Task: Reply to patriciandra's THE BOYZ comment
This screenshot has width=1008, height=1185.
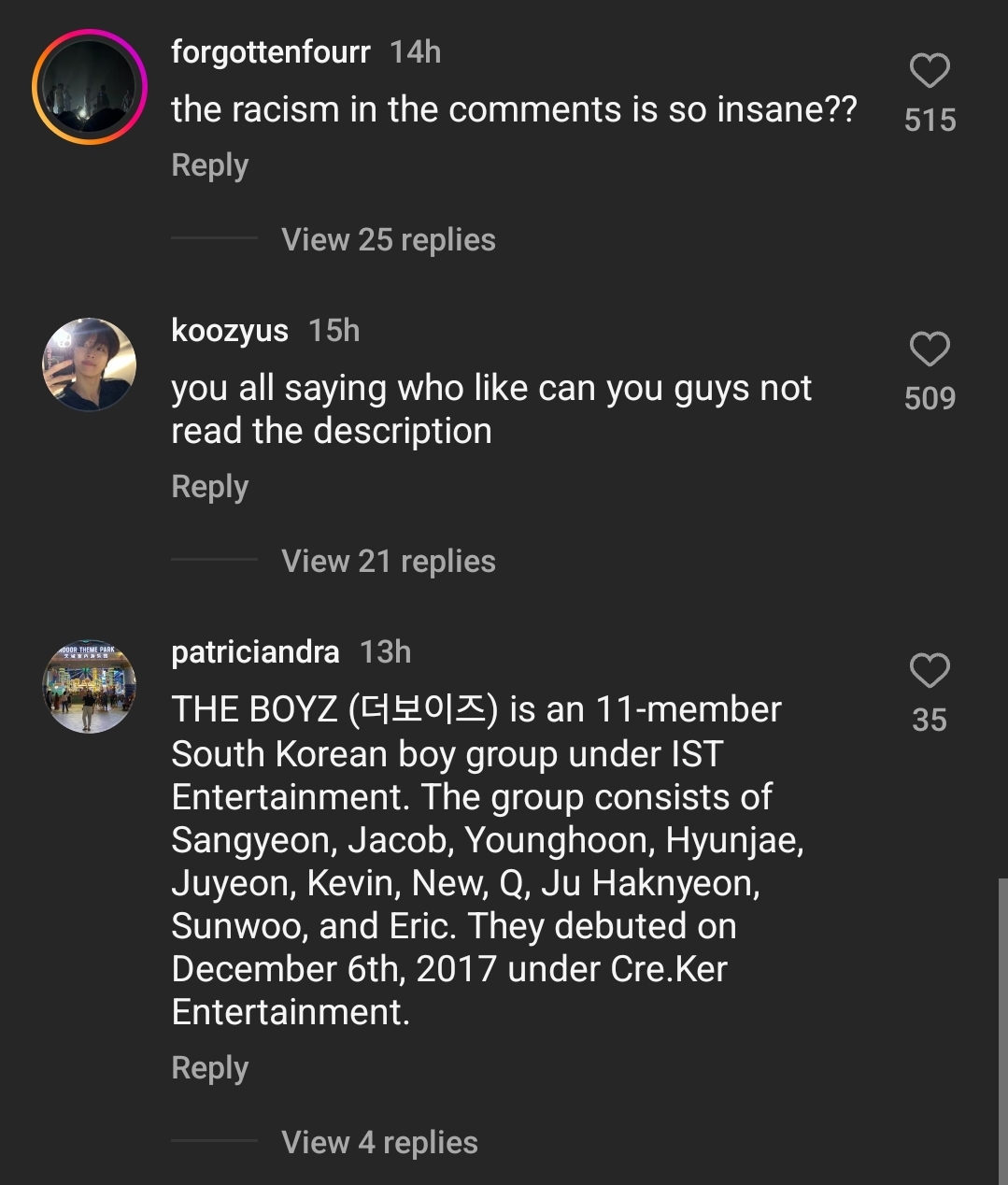Action: (x=209, y=1068)
